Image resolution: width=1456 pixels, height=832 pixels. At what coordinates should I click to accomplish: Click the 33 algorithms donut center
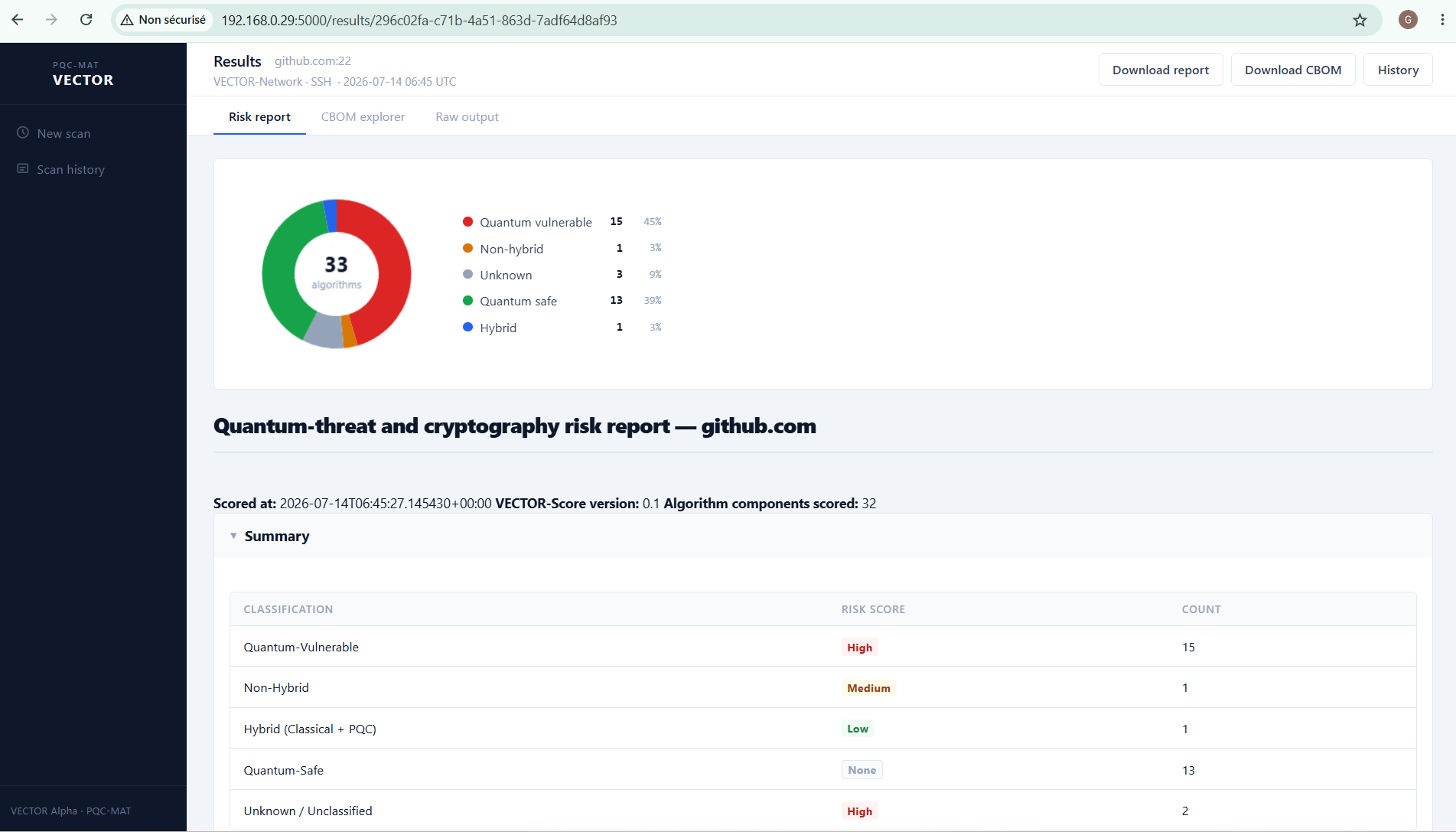coord(336,273)
